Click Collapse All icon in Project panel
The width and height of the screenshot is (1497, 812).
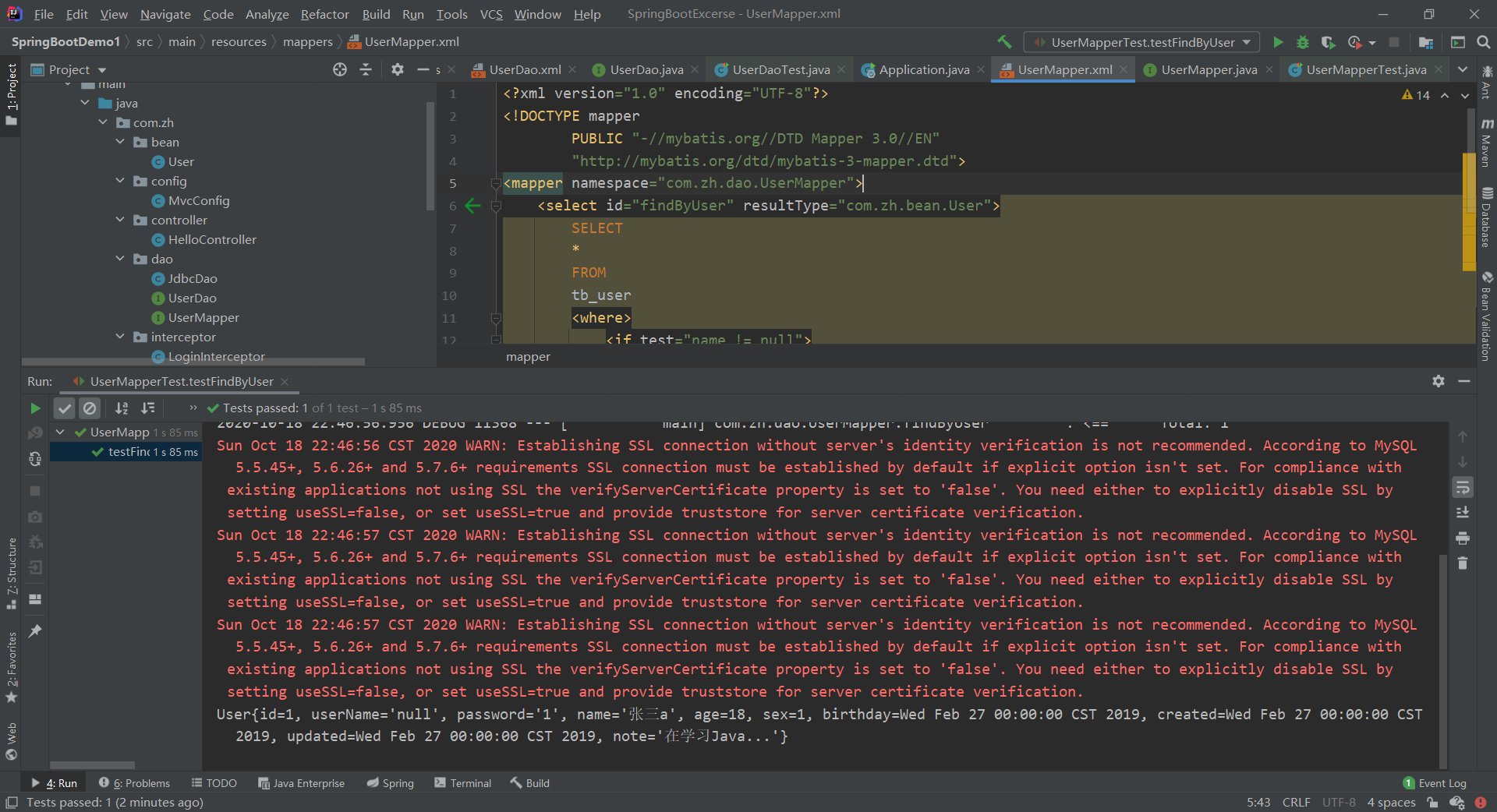366,69
